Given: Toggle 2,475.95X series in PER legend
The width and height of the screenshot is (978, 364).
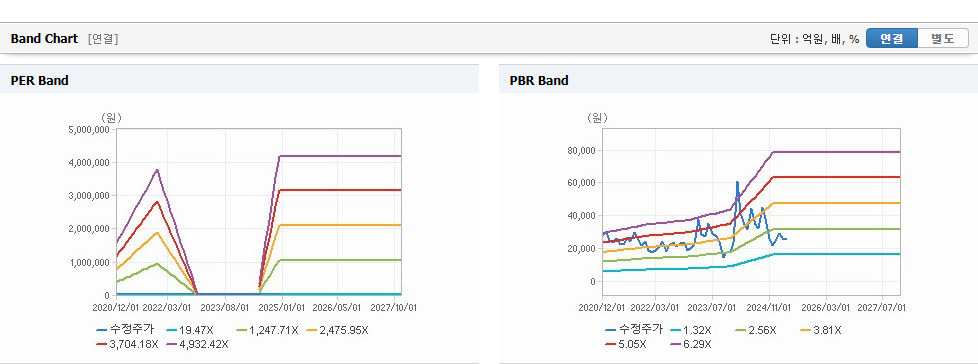Looking at the screenshot, I should pyautogui.click(x=337, y=330).
